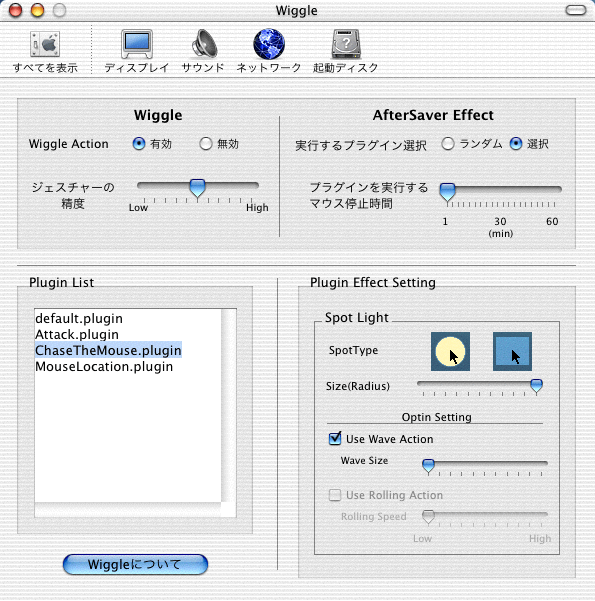Click the toolbar toggle pill in title bar
This screenshot has height=601, width=595.
[x=576, y=10]
